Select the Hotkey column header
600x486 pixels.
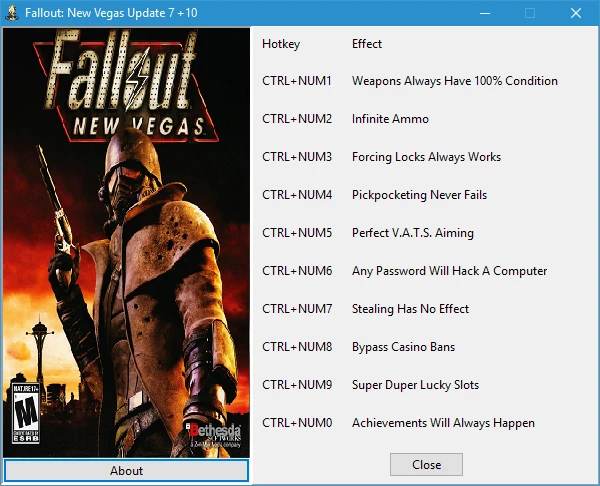click(281, 44)
